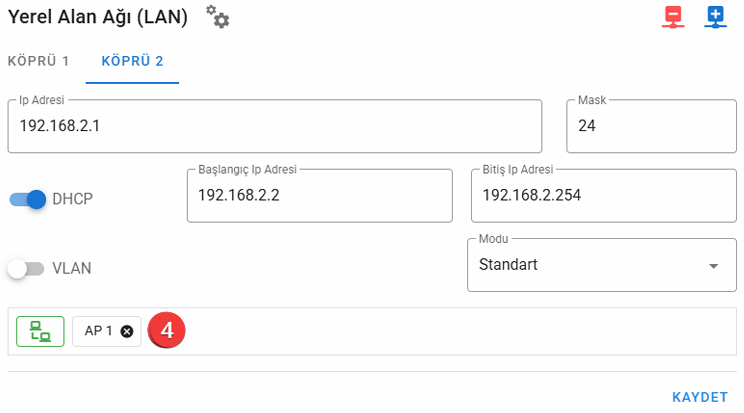Screen dimensions: 744x413
Task: Click the Ip Adresi input field
Action: tap(274, 126)
